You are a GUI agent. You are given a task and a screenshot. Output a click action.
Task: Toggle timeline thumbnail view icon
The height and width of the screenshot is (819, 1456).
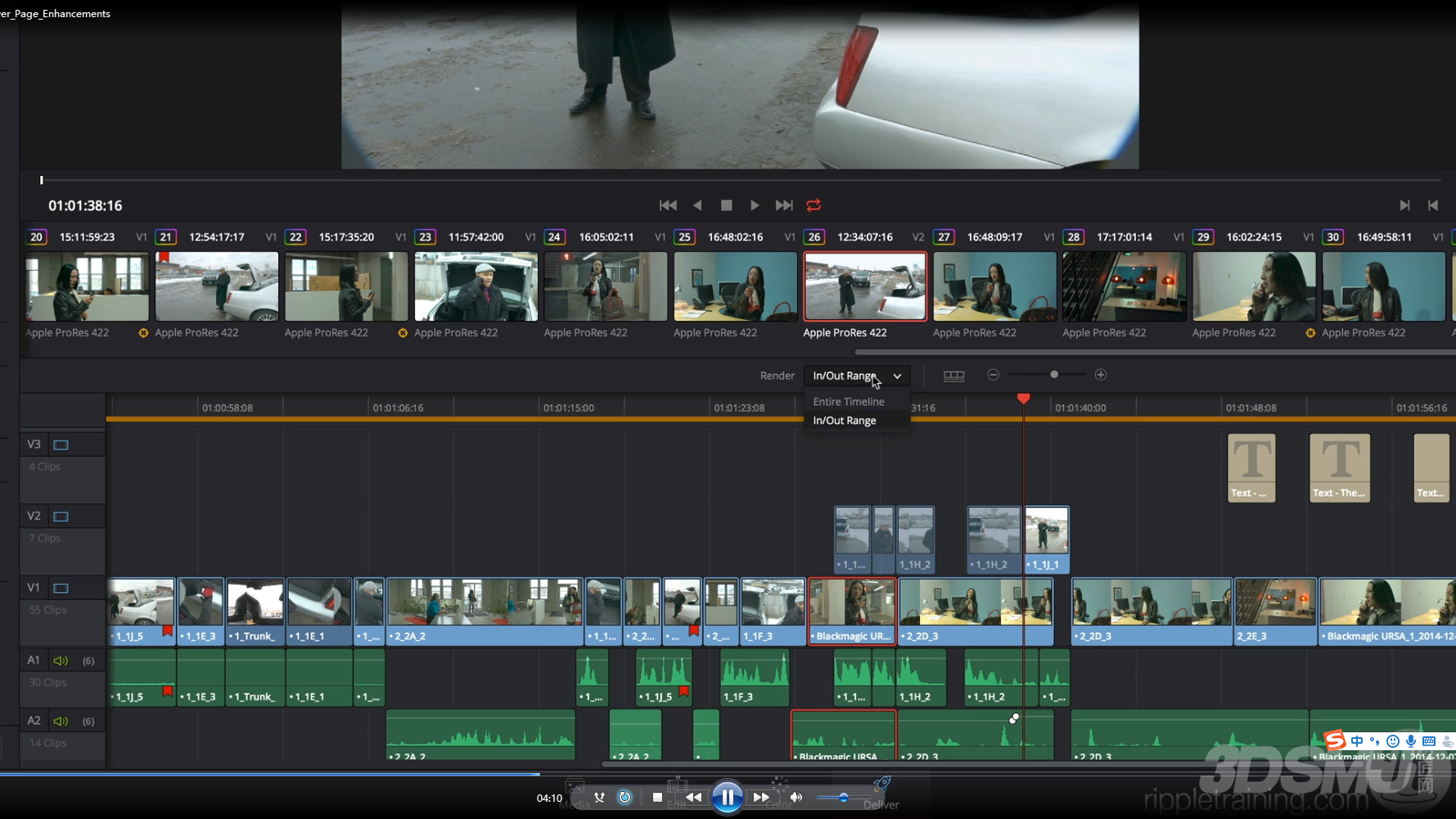[x=954, y=376]
